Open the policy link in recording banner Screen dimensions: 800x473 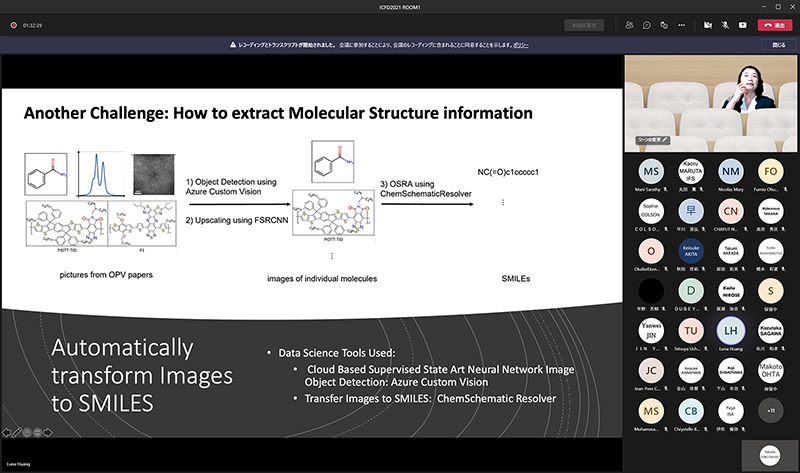coord(520,45)
